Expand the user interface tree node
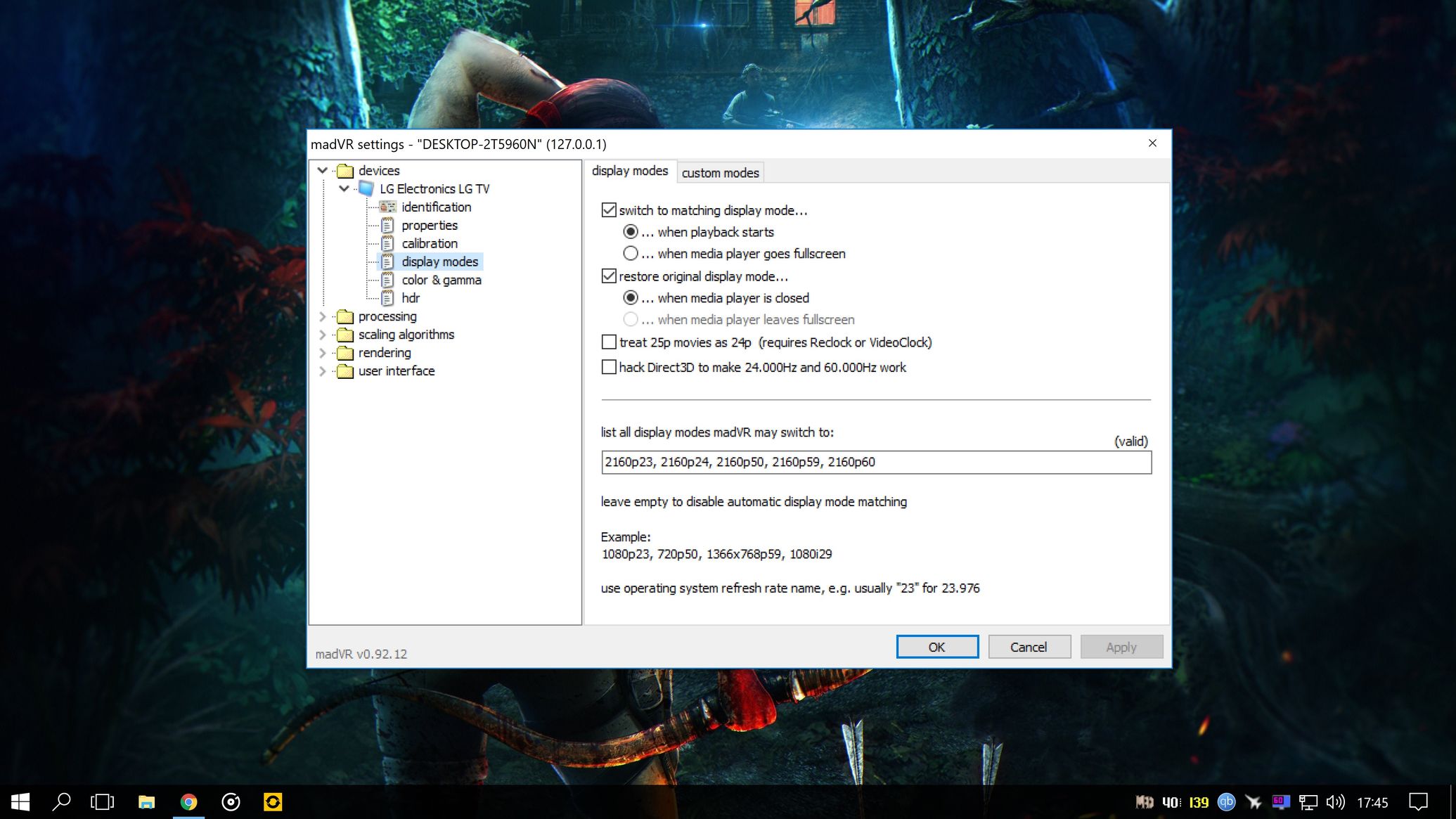The height and width of the screenshot is (819, 1456). point(323,371)
